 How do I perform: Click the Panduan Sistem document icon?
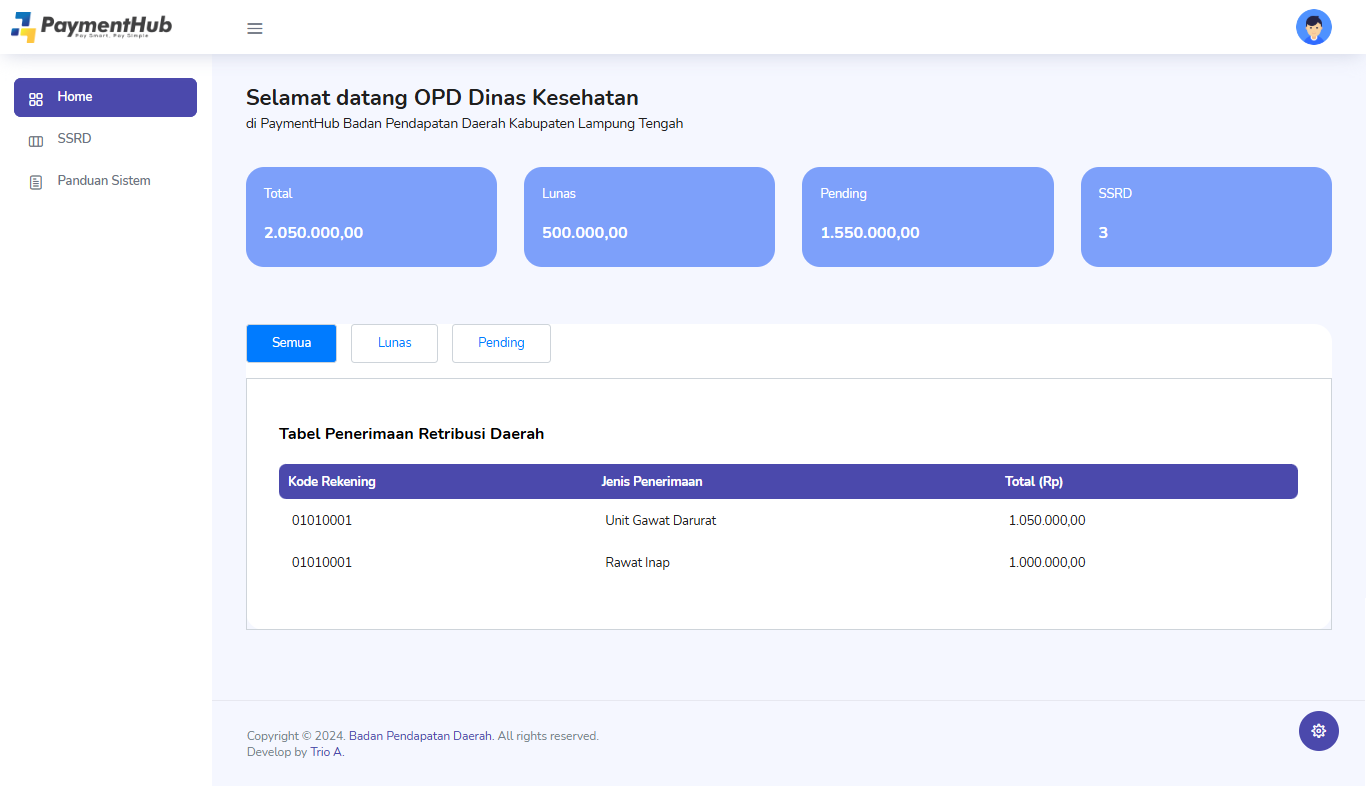click(36, 182)
